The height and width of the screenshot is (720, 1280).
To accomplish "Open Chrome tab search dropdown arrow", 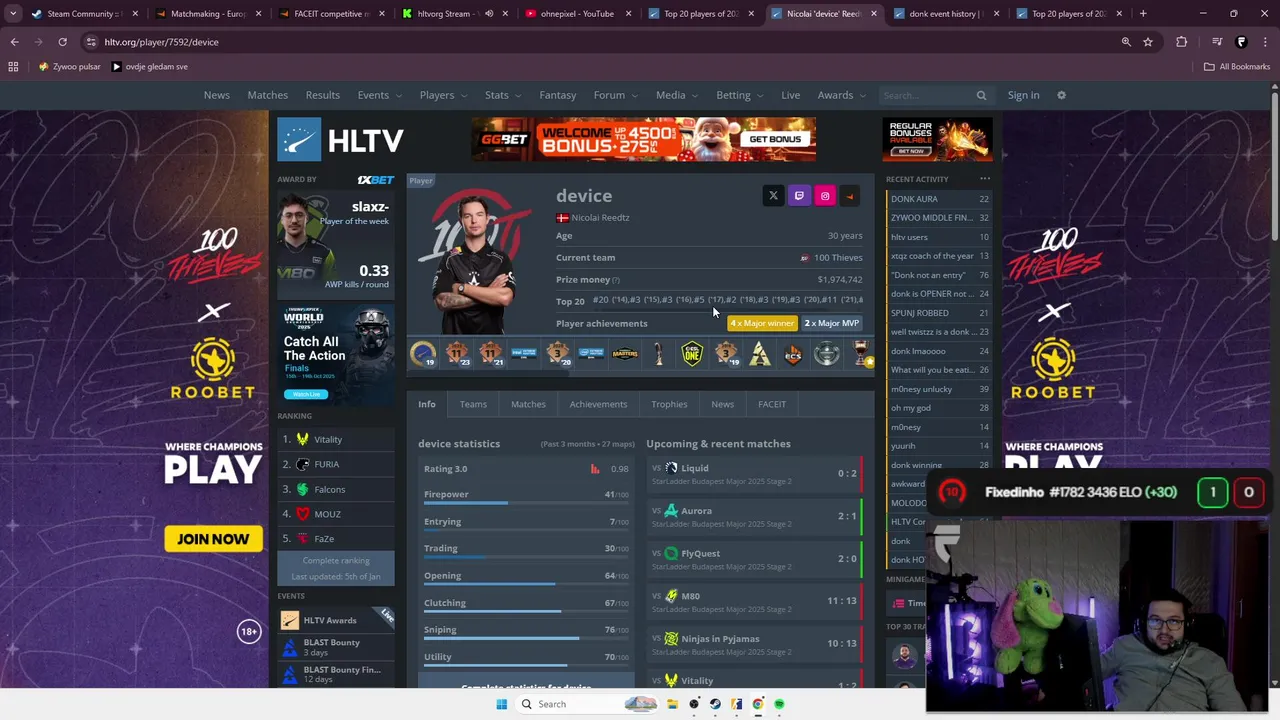I will point(13,14).
